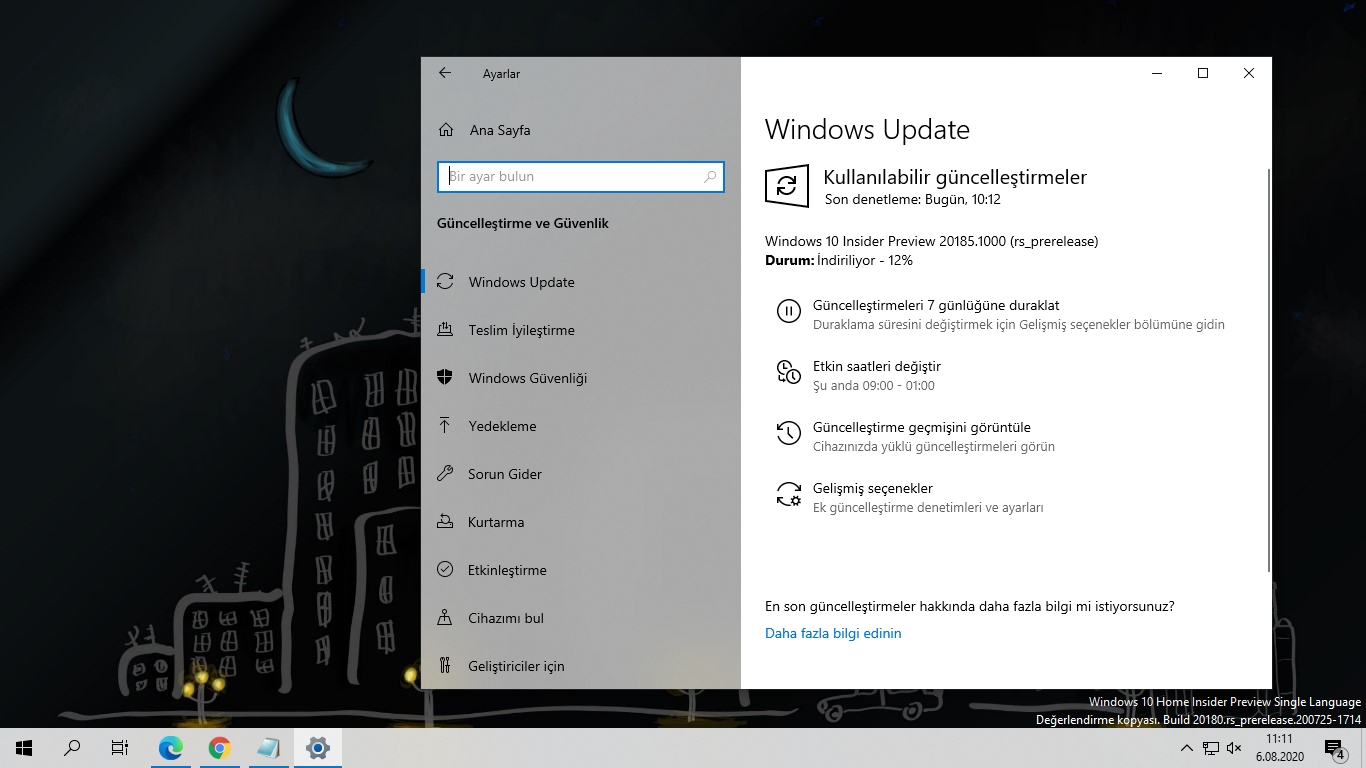Focus the Bir ayar bulun search field
1366x768 pixels.
(581, 176)
